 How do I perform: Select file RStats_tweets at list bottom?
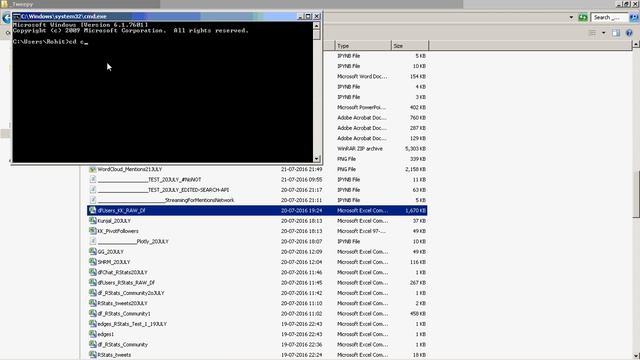click(x=114, y=354)
